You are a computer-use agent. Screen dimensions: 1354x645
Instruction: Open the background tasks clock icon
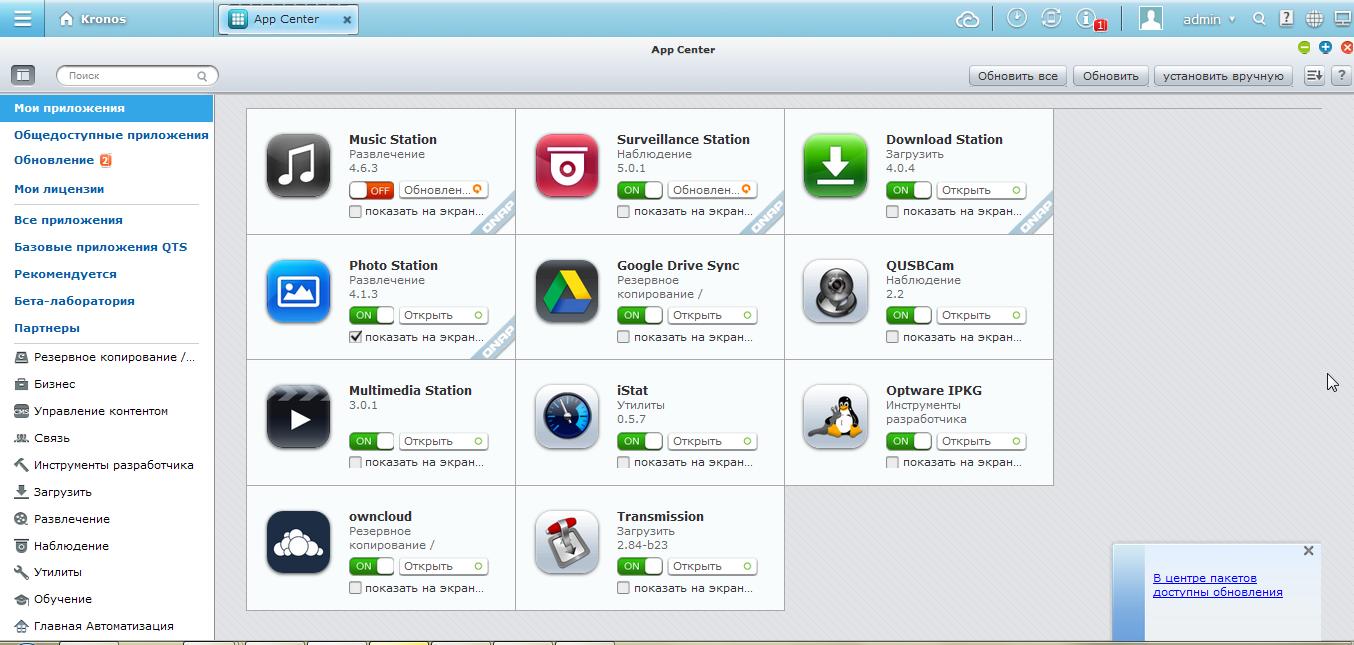(1017, 18)
